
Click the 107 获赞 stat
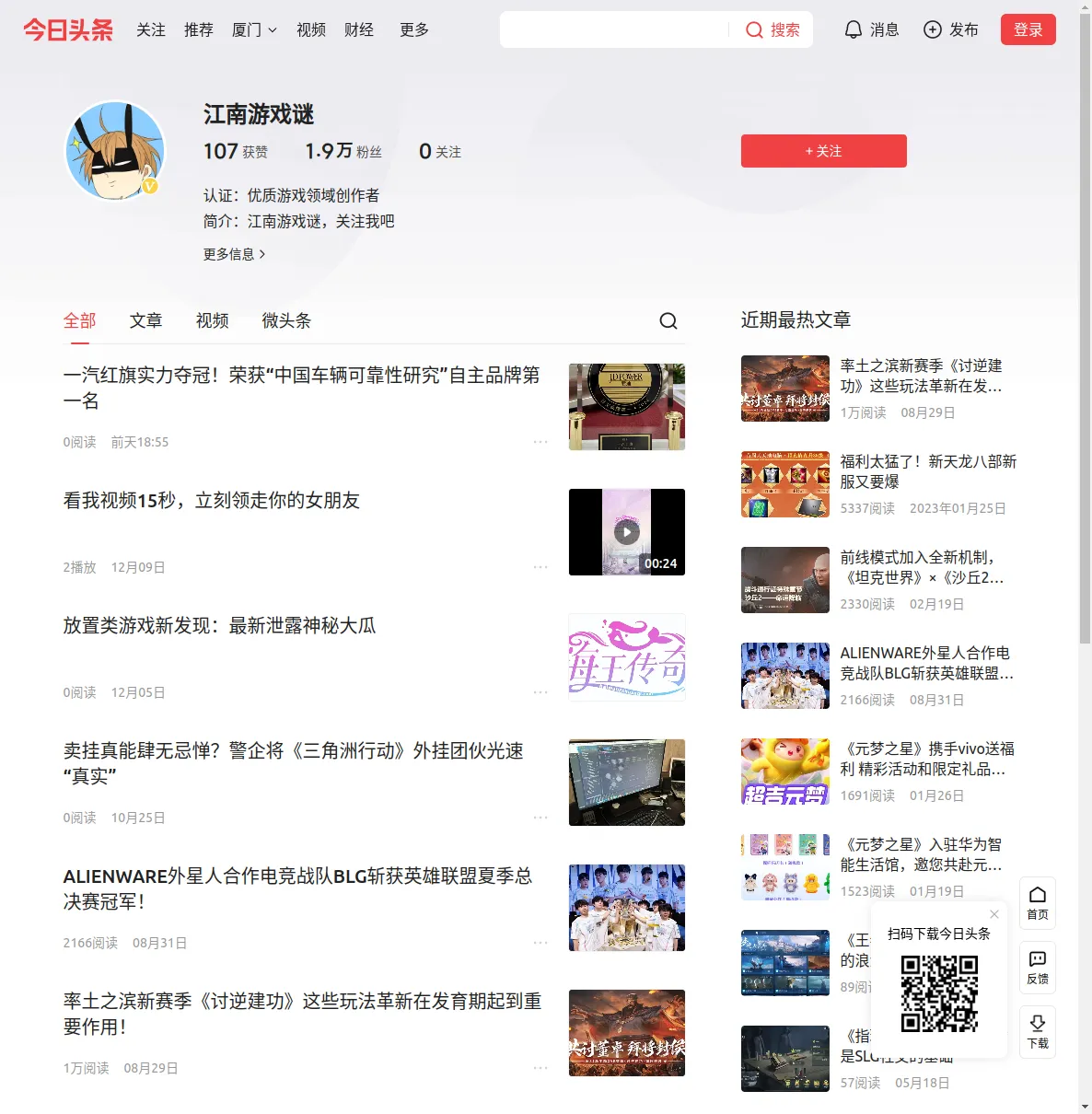pos(236,151)
